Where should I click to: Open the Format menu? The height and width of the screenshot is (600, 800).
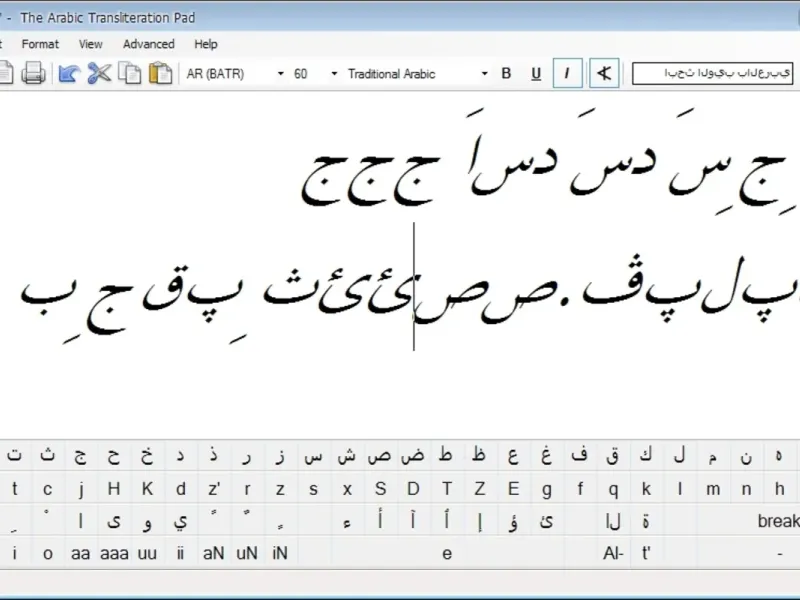pos(40,44)
